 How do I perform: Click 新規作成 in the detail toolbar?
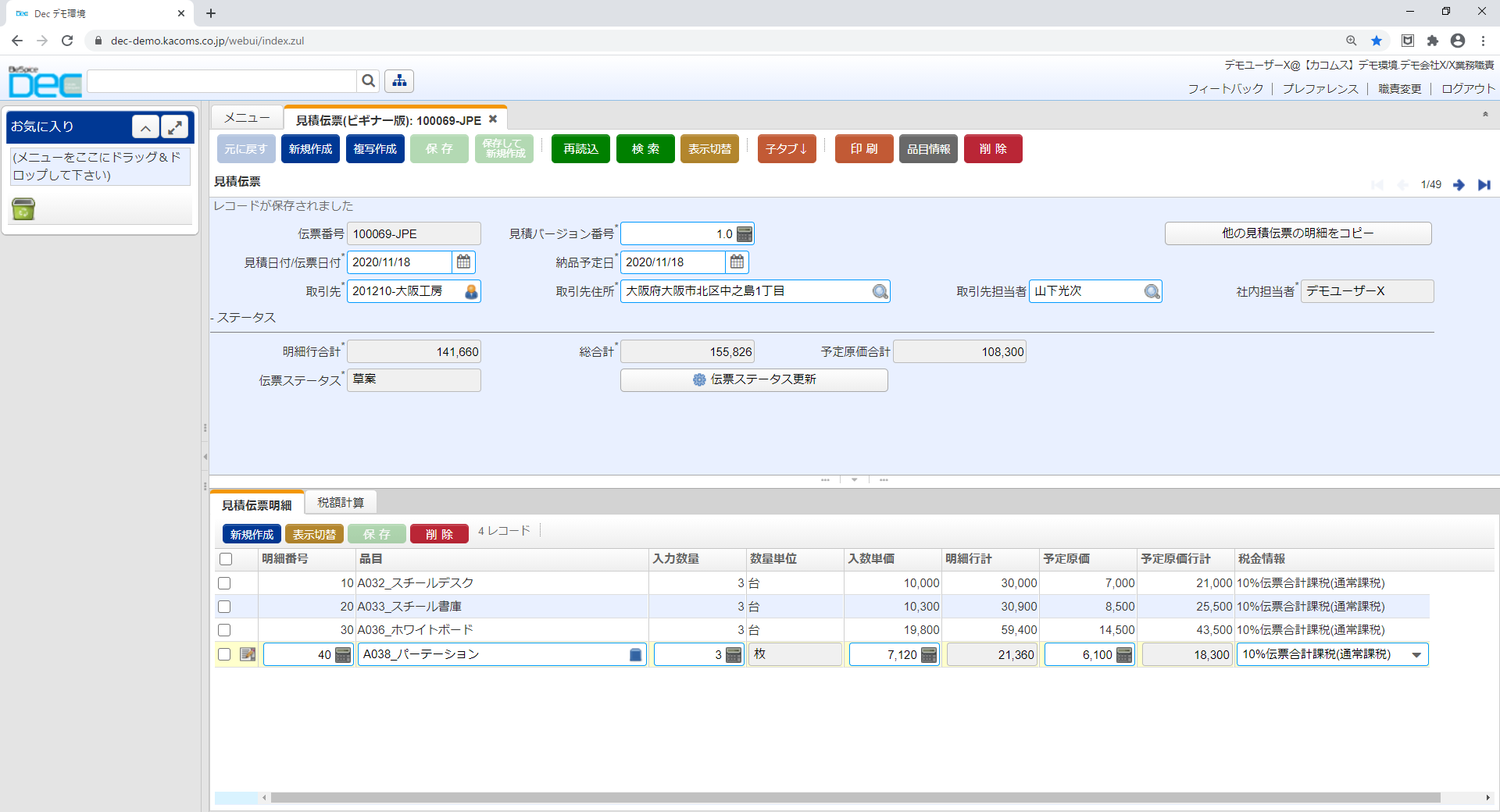[x=252, y=534]
